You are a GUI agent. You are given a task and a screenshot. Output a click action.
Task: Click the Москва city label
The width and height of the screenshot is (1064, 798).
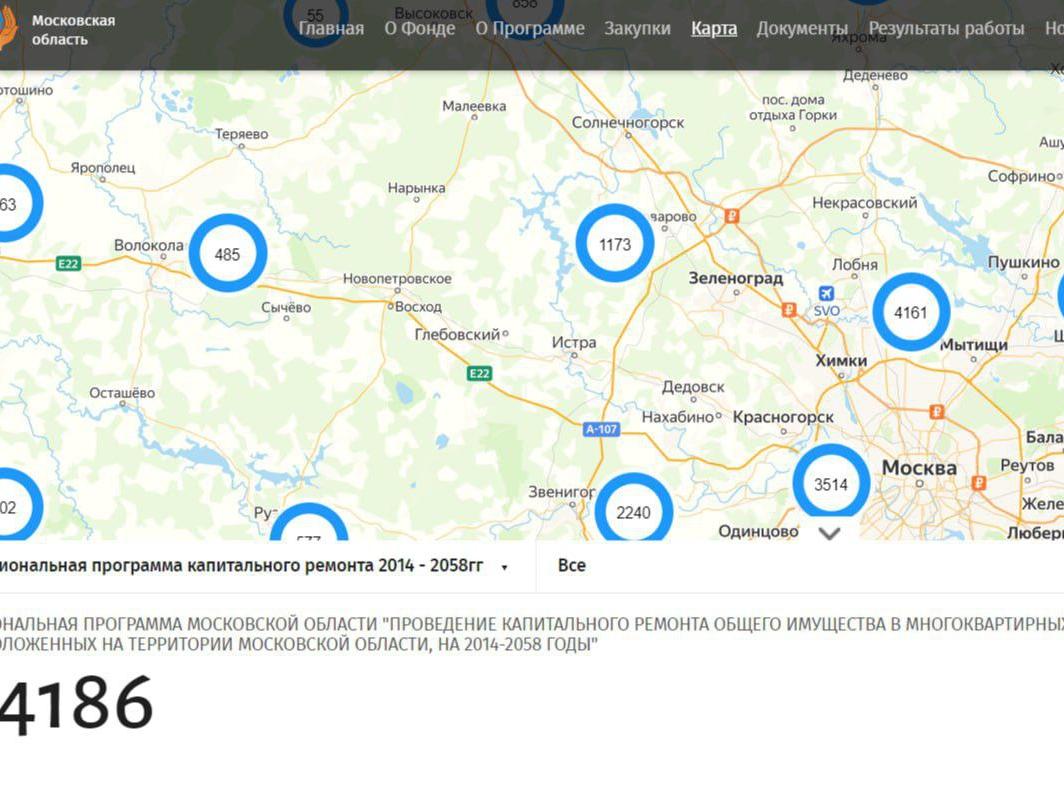pyautogui.click(x=919, y=468)
